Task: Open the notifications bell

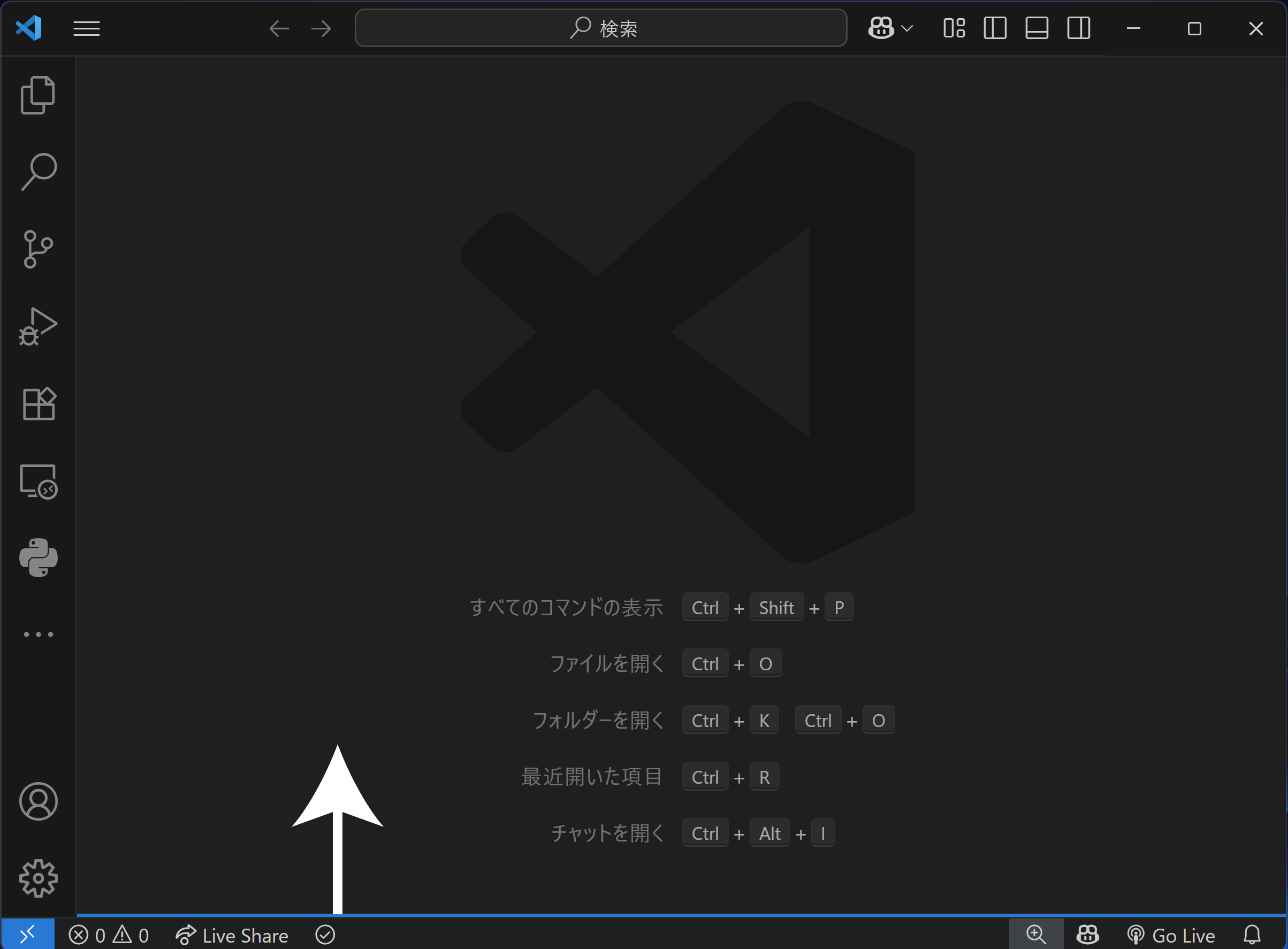Action: (1252, 935)
